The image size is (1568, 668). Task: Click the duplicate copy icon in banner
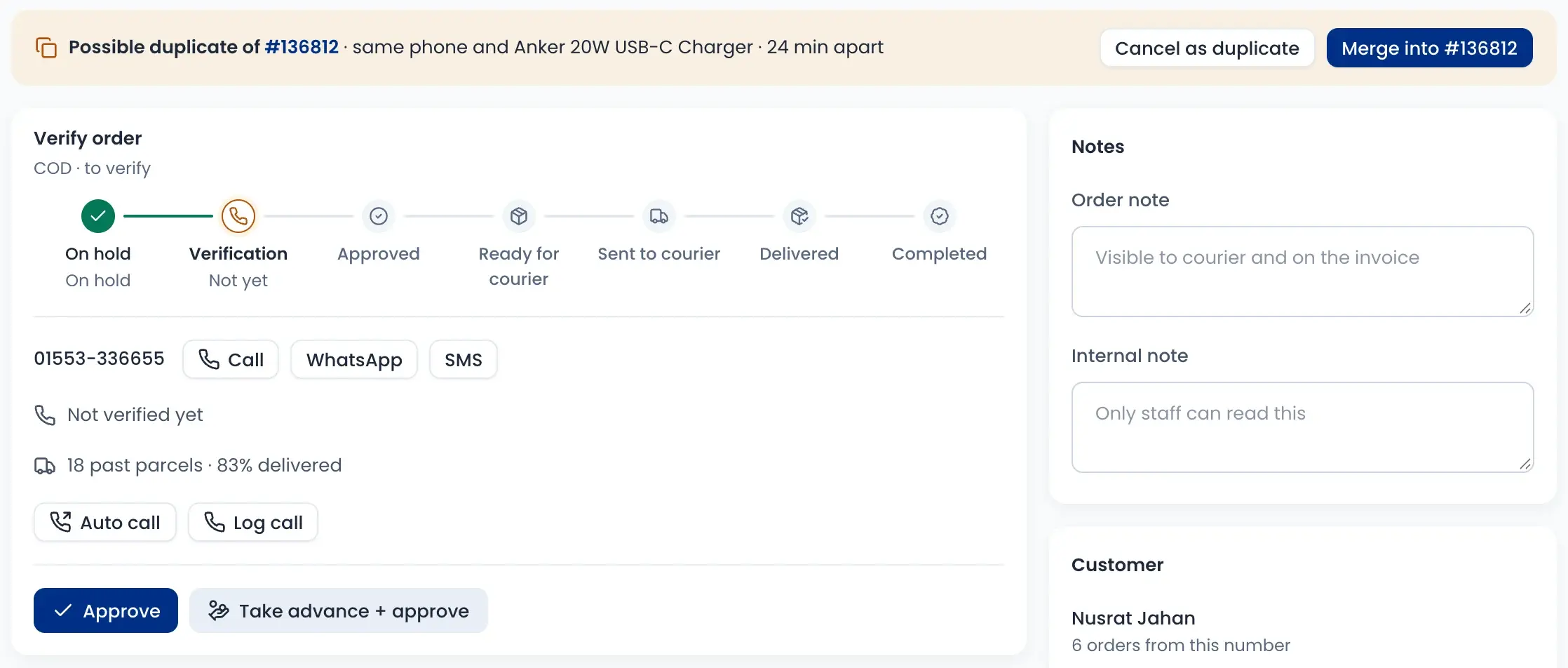[46, 48]
